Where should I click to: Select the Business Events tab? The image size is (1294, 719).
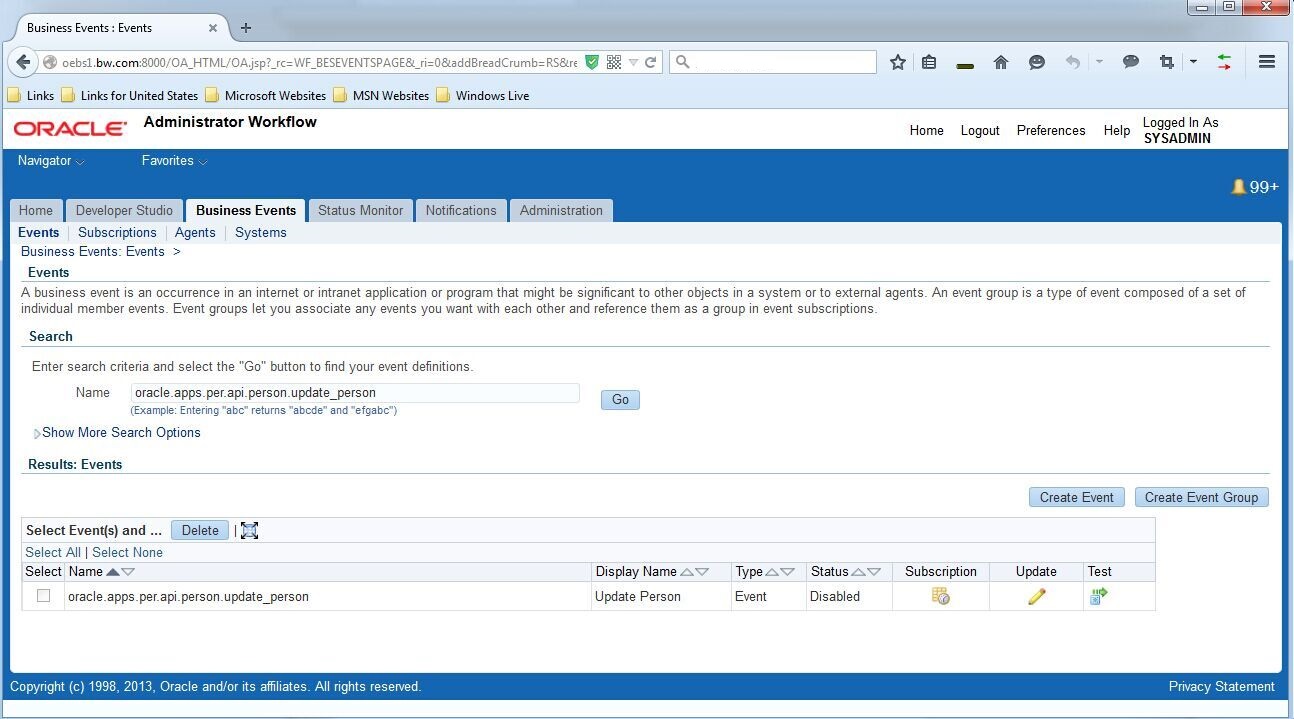click(x=246, y=211)
